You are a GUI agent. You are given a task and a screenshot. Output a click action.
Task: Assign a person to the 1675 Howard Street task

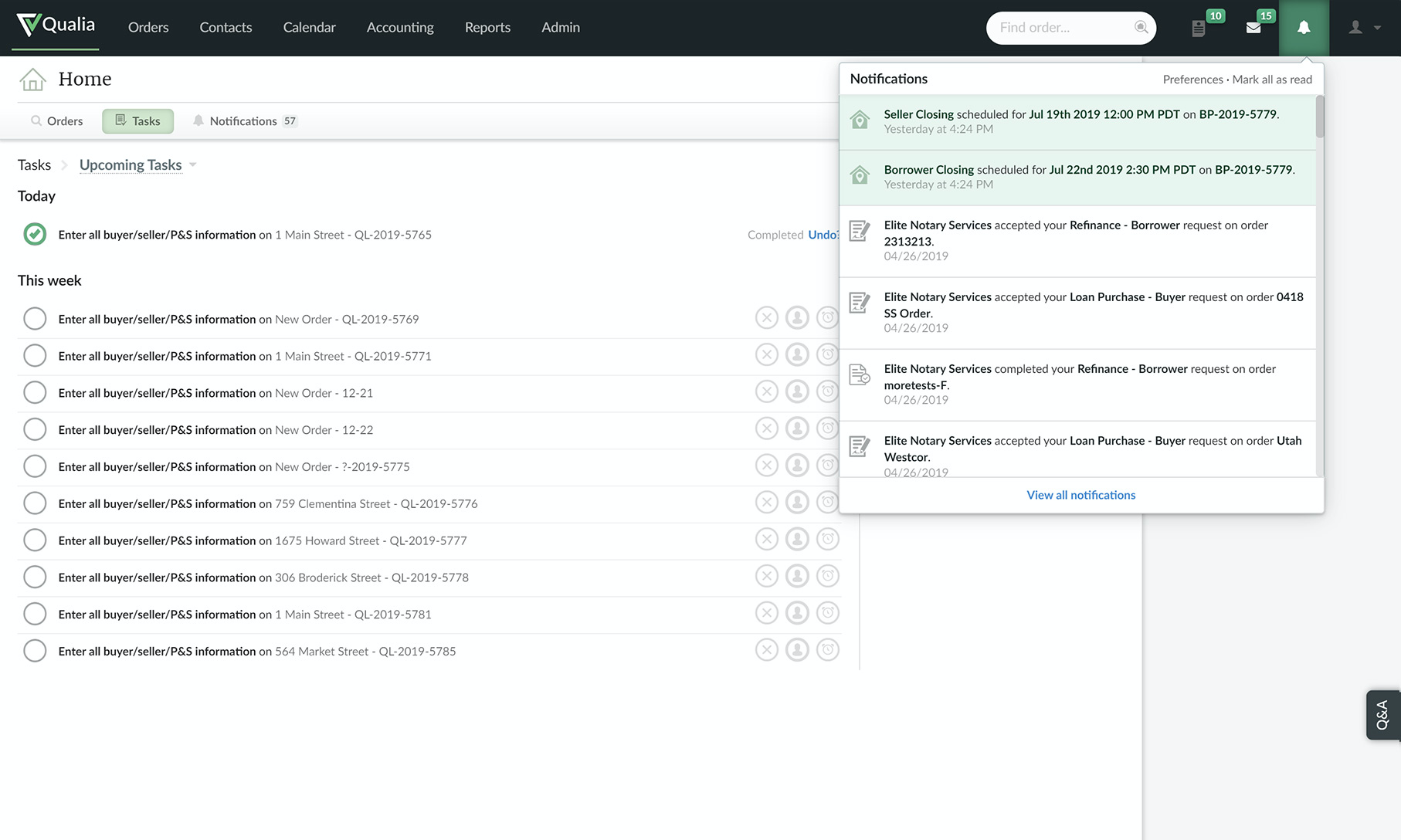pos(797,538)
